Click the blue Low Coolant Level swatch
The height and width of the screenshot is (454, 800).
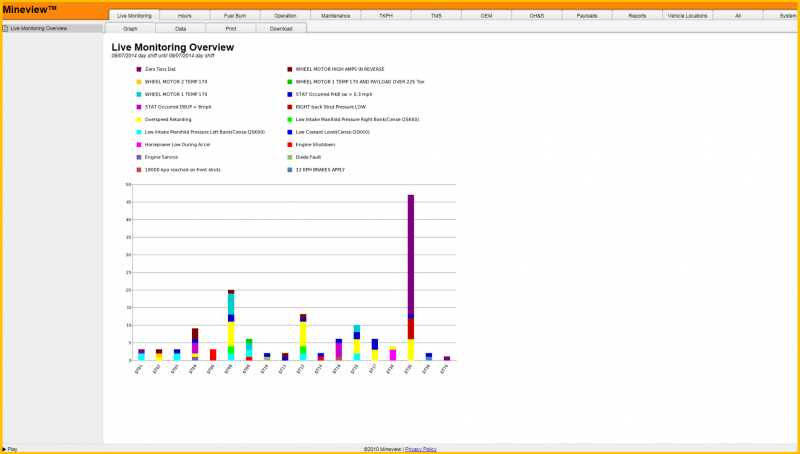[290, 132]
